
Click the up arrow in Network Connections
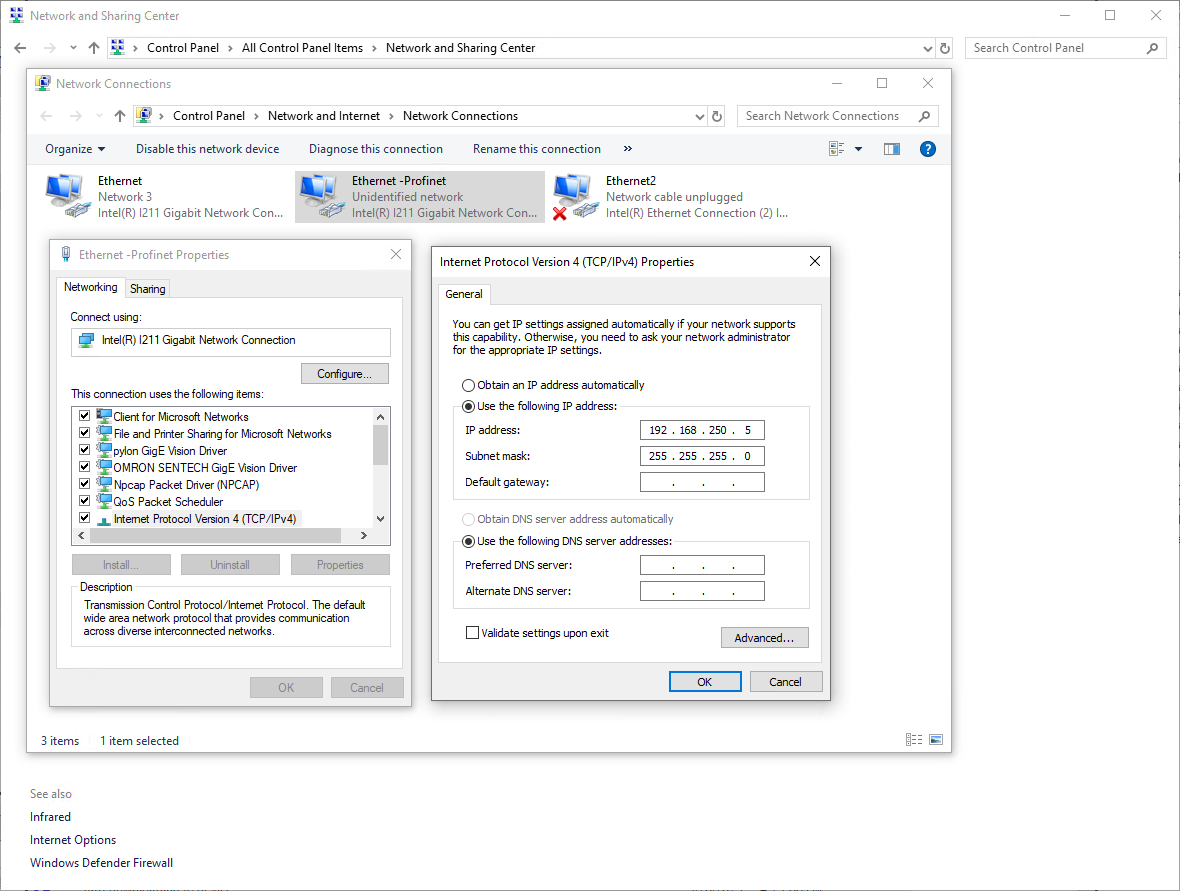[120, 116]
